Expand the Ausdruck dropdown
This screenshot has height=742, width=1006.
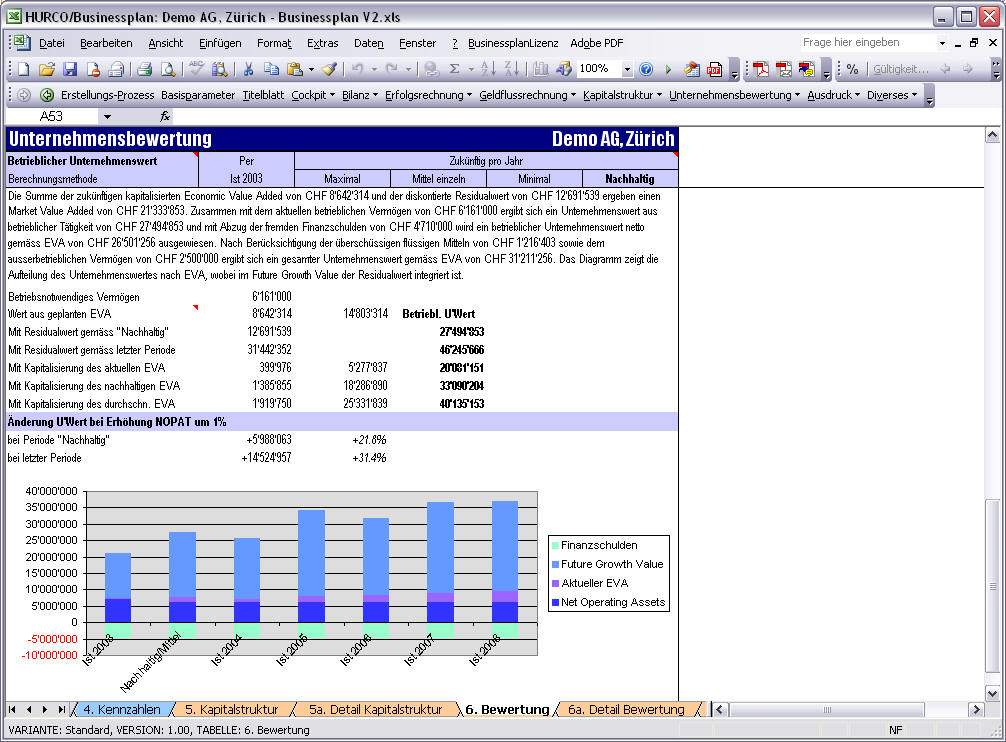pos(833,95)
